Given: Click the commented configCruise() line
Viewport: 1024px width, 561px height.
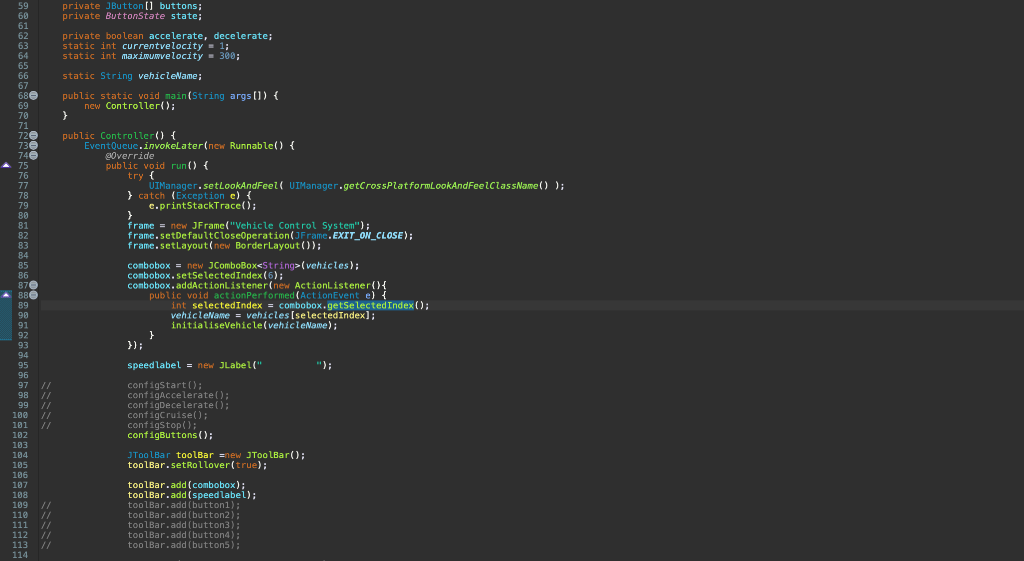Looking at the screenshot, I should [168, 415].
